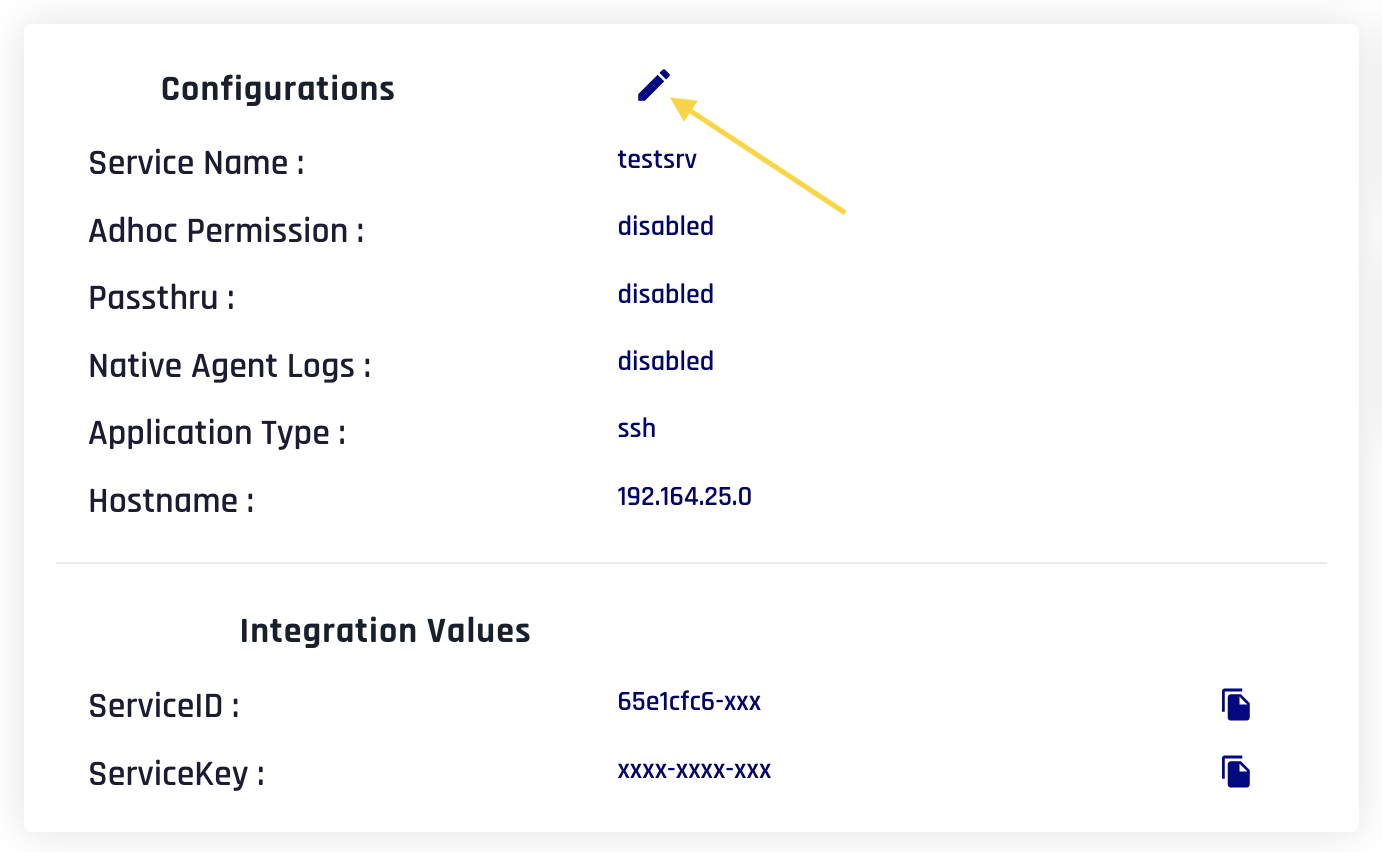
Task: Click the Hostname label
Action: click(x=171, y=500)
